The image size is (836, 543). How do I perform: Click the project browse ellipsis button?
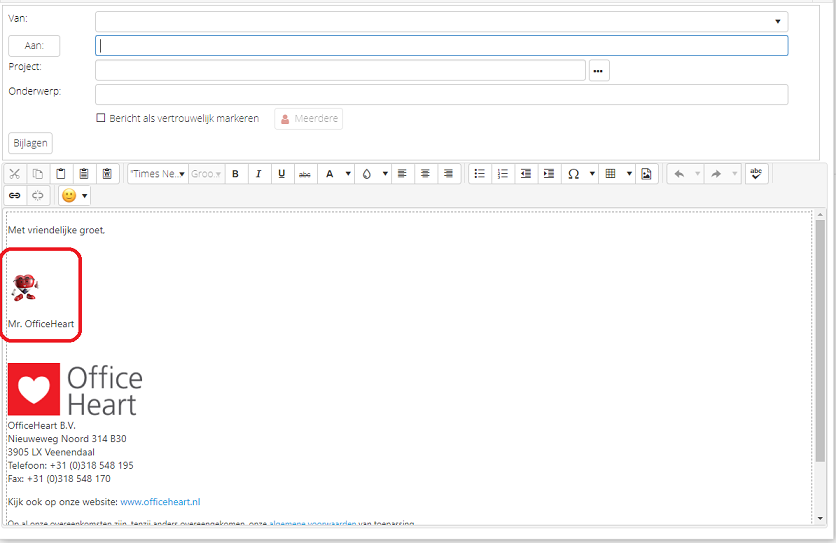pyautogui.click(x=599, y=70)
